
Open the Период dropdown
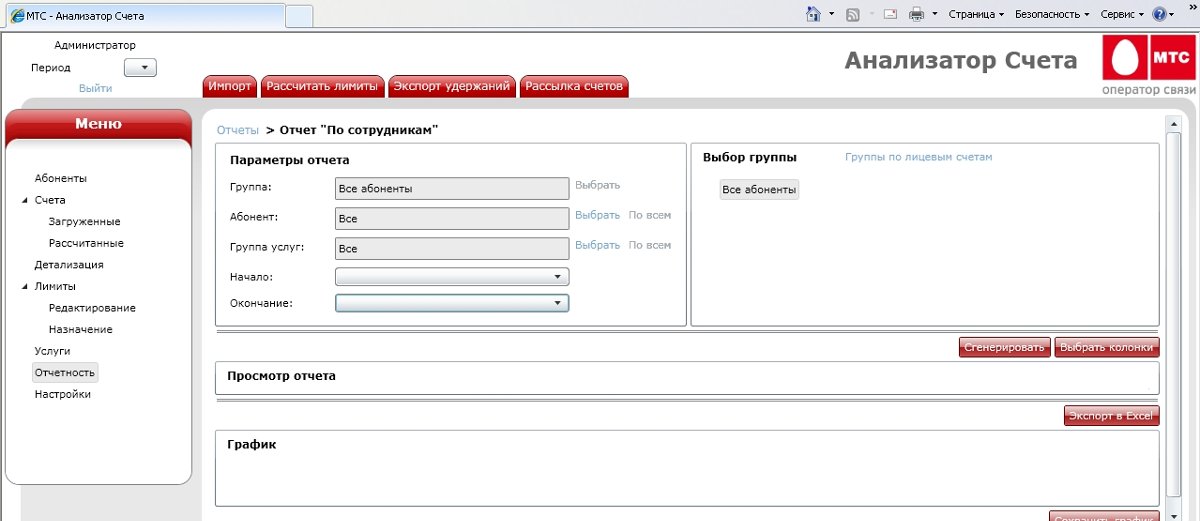(141, 68)
